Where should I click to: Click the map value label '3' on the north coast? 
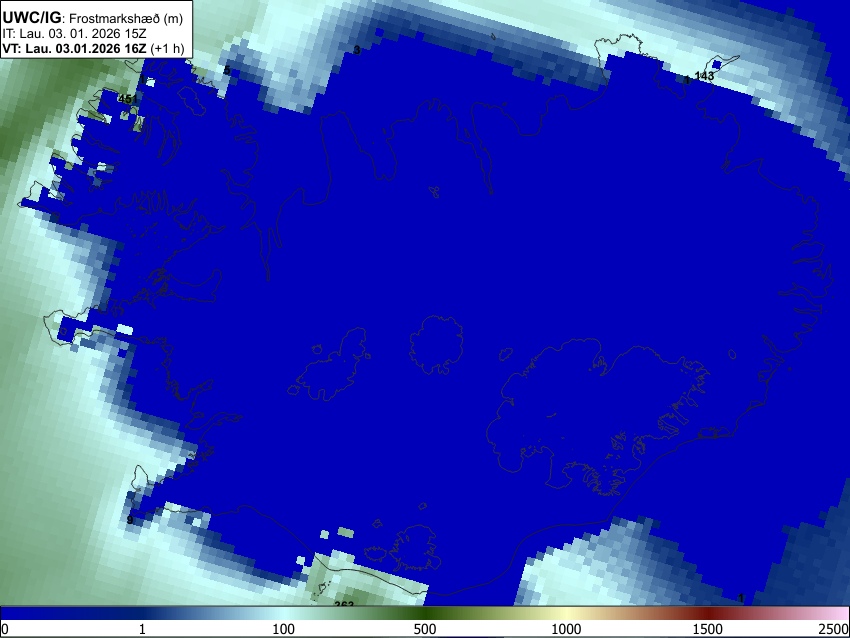(357, 50)
